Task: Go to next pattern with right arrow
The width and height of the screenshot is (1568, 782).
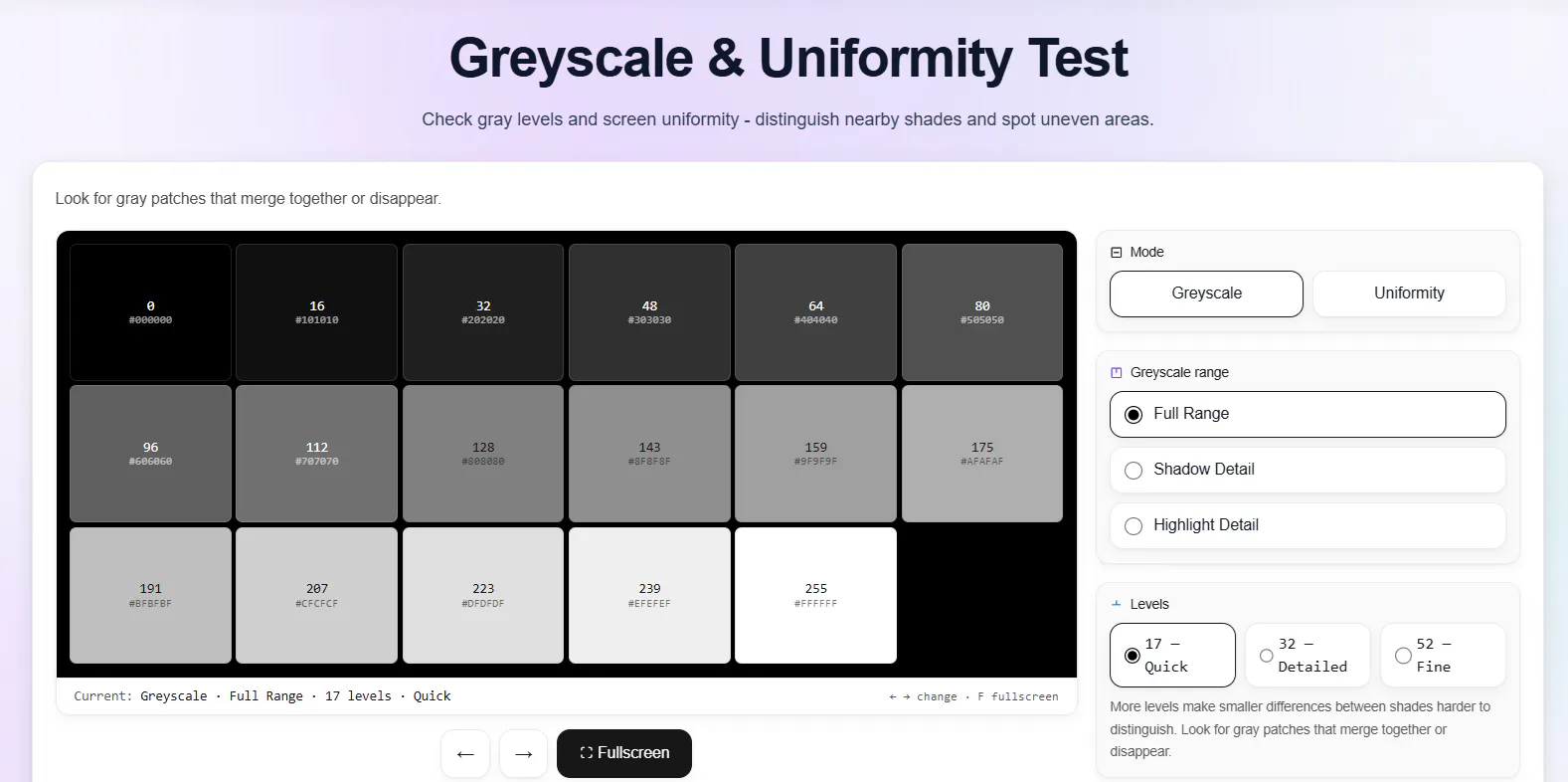Action: click(523, 753)
